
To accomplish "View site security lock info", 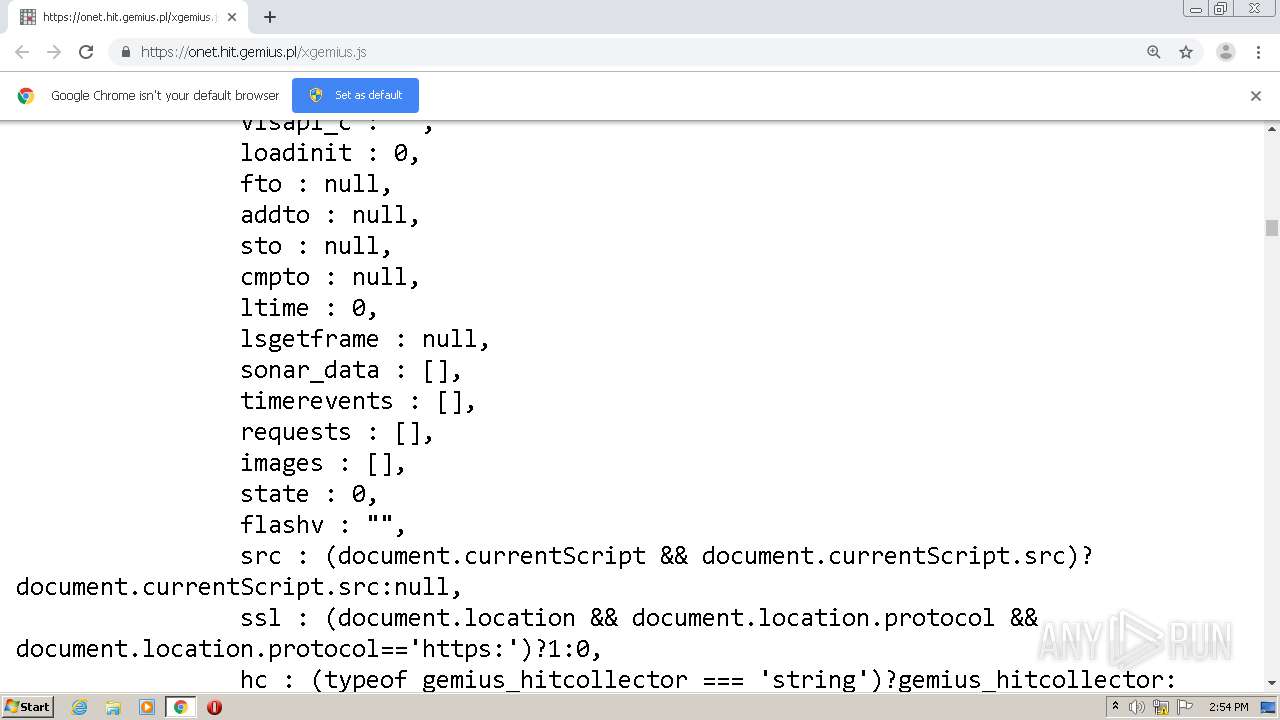I will coord(125,52).
